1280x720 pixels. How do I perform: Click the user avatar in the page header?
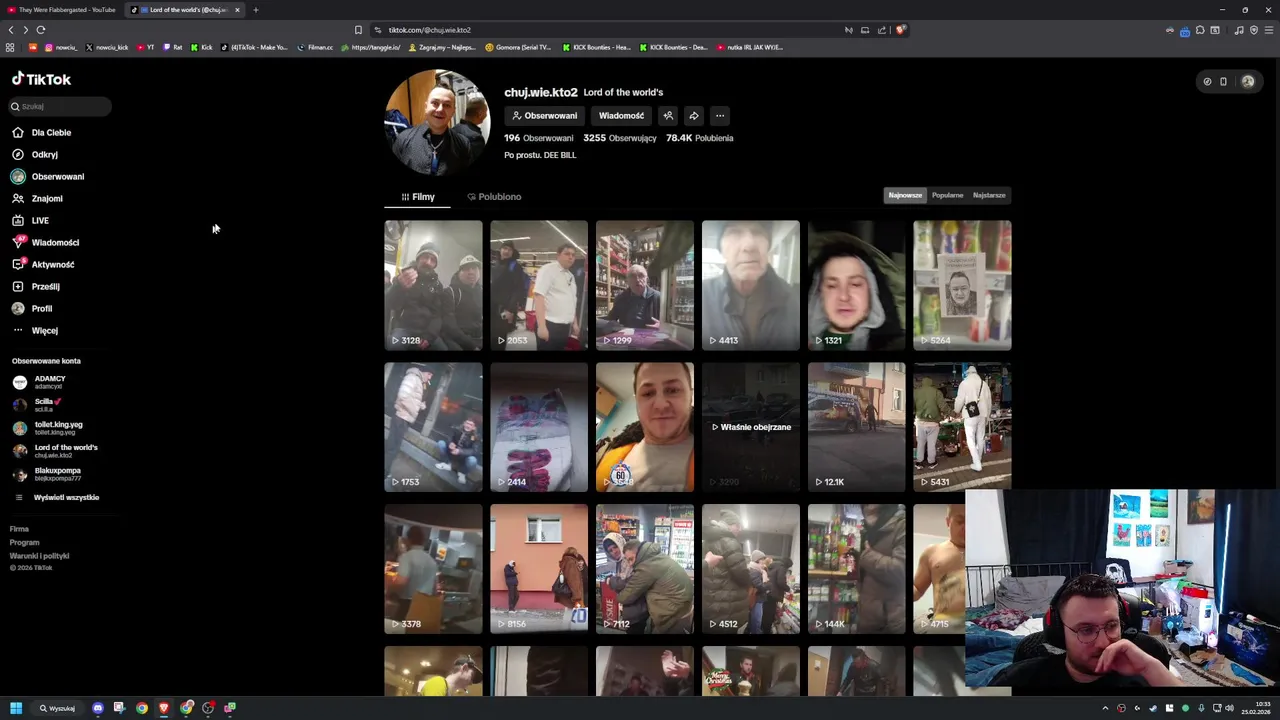[x=1248, y=81]
